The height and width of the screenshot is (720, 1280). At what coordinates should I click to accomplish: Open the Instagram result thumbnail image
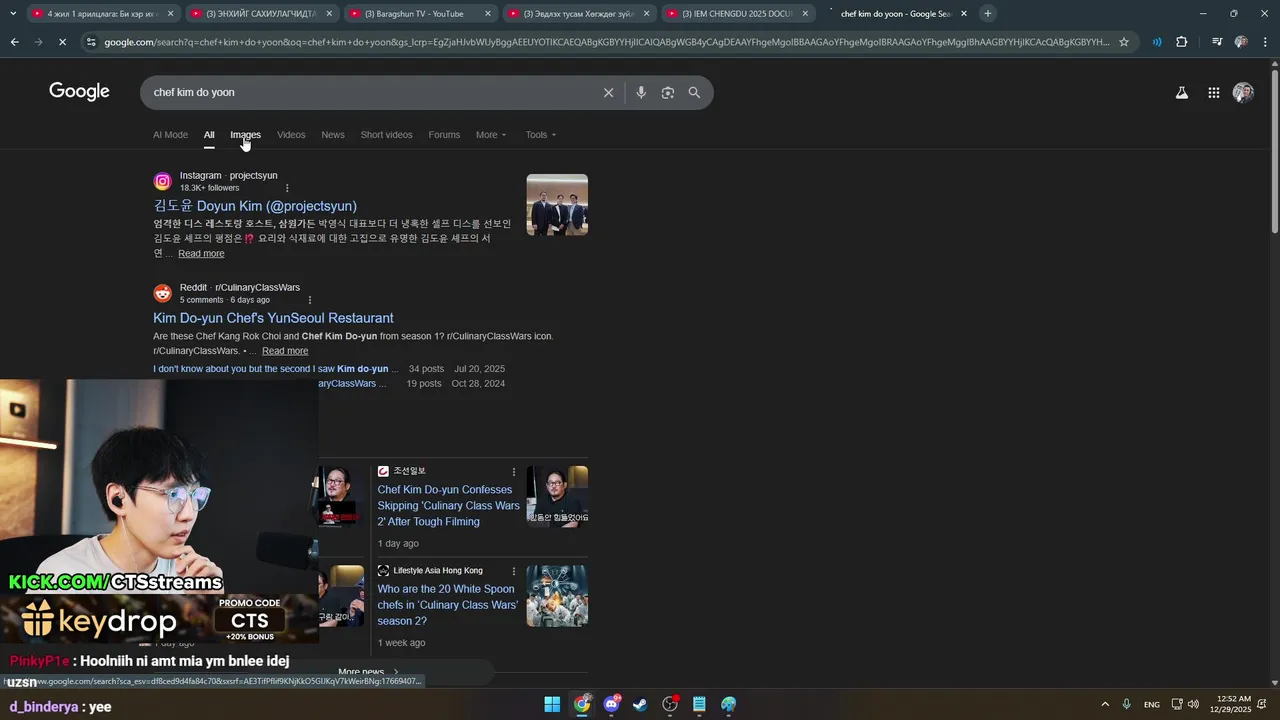(557, 205)
